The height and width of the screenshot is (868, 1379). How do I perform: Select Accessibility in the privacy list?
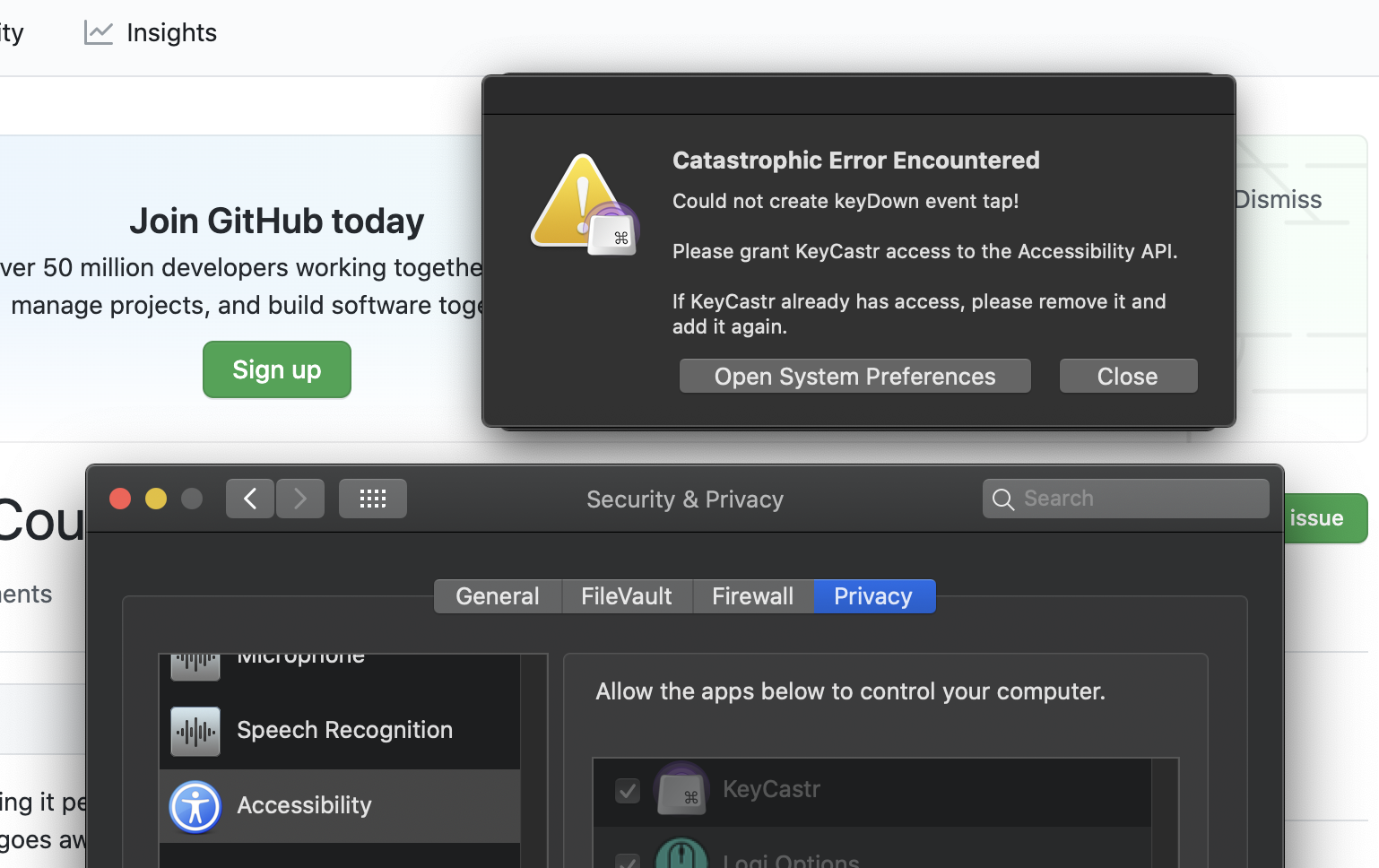point(340,805)
